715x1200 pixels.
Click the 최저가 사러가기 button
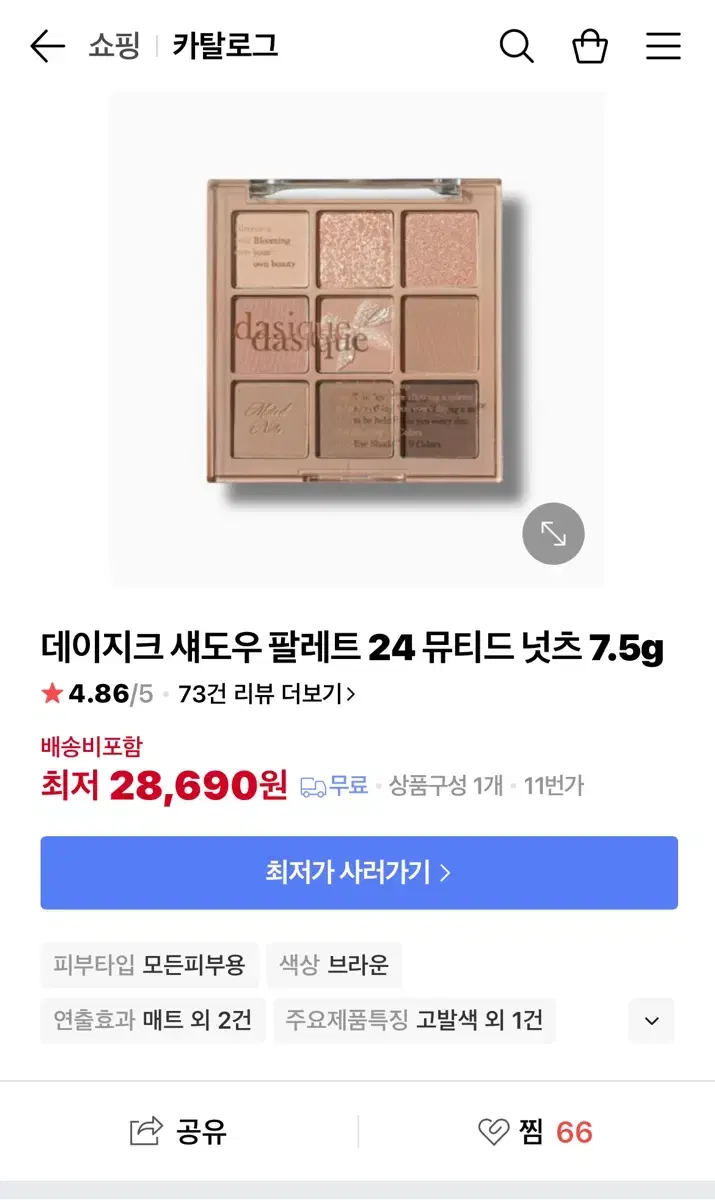[359, 873]
